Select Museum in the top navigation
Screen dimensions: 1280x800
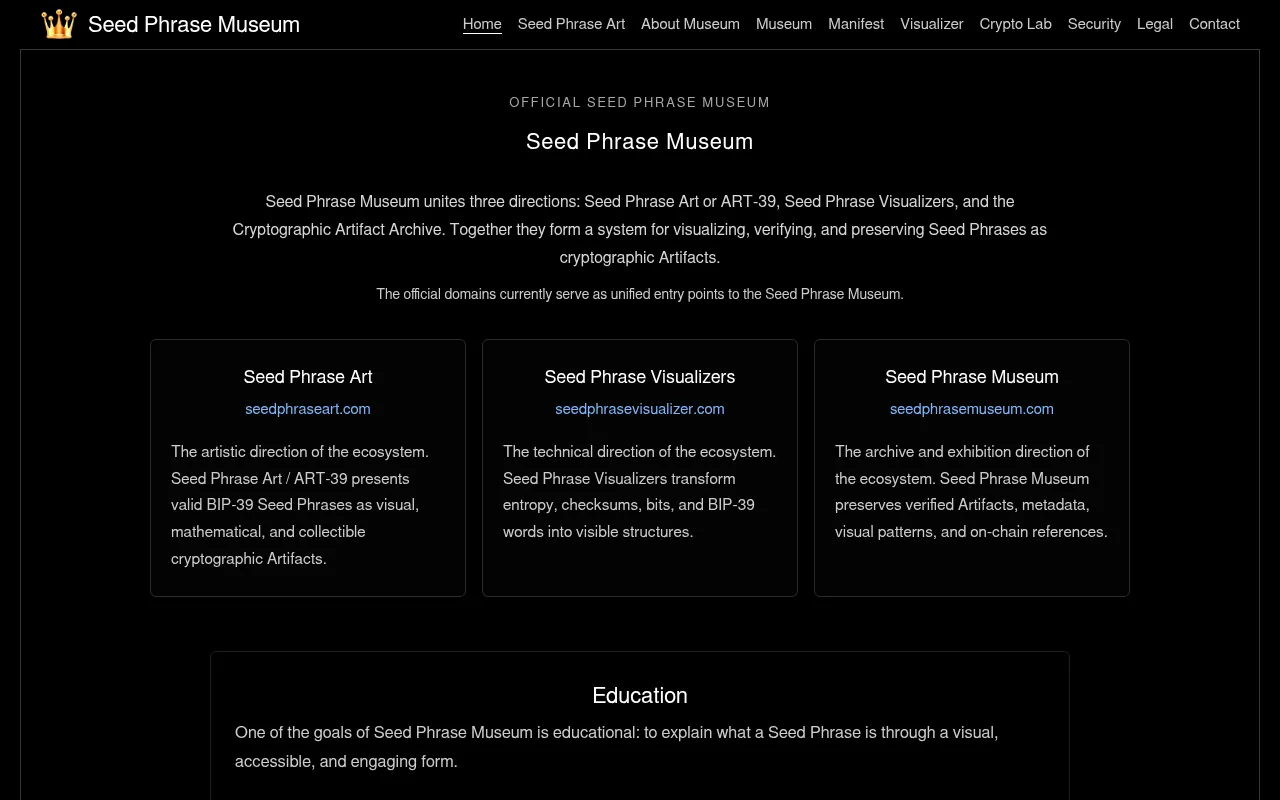(784, 24)
